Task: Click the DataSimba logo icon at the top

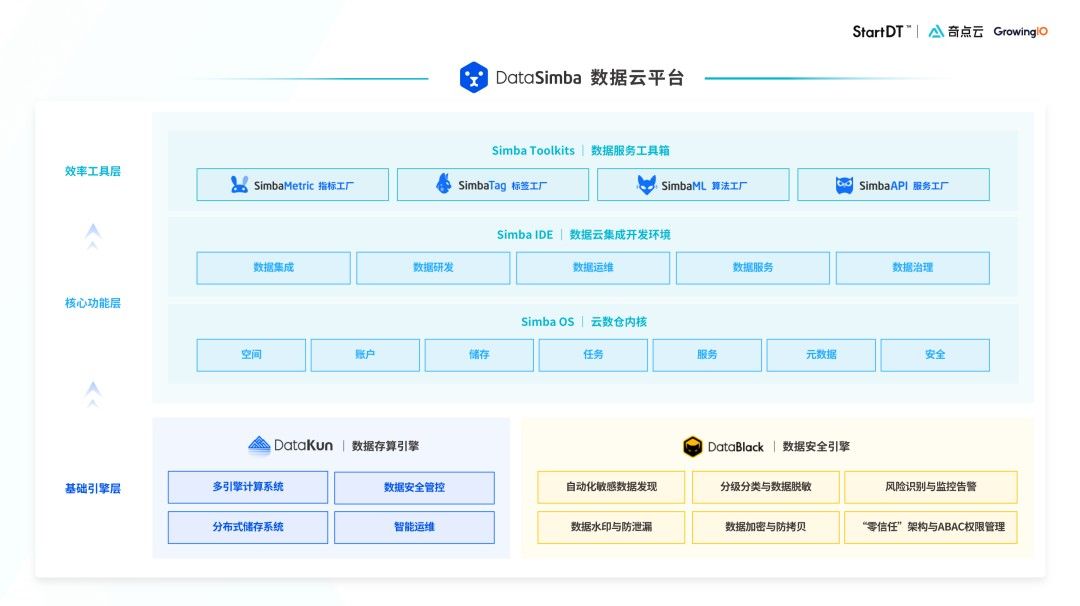Action: [472, 76]
